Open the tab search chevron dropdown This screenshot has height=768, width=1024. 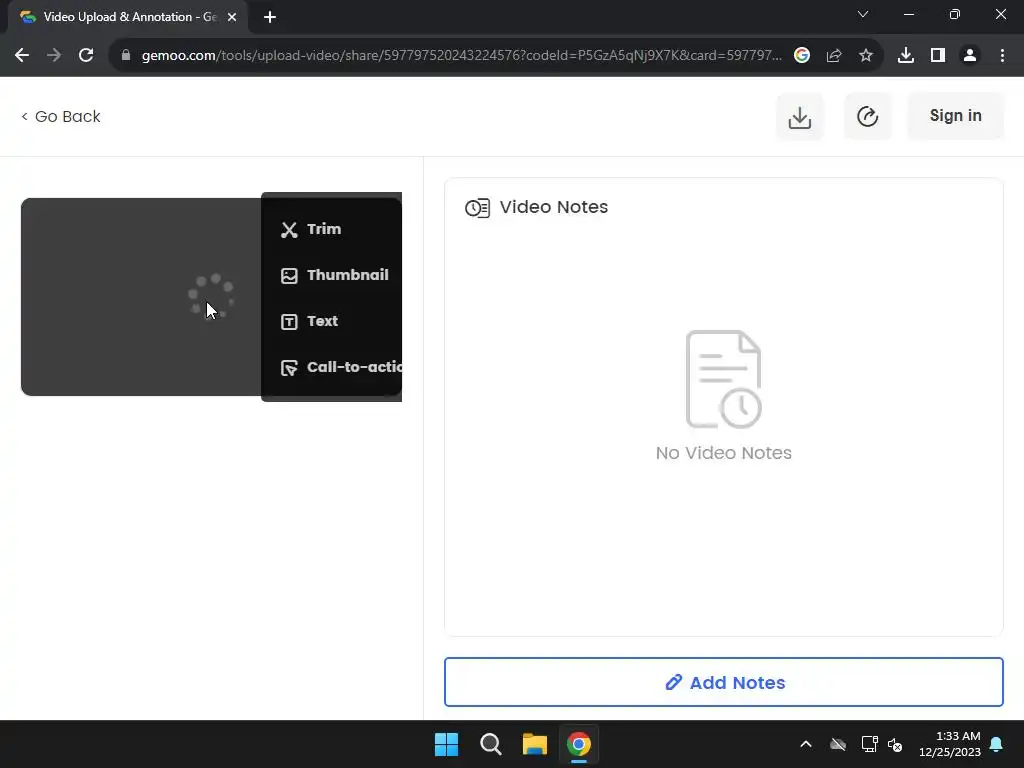(863, 14)
